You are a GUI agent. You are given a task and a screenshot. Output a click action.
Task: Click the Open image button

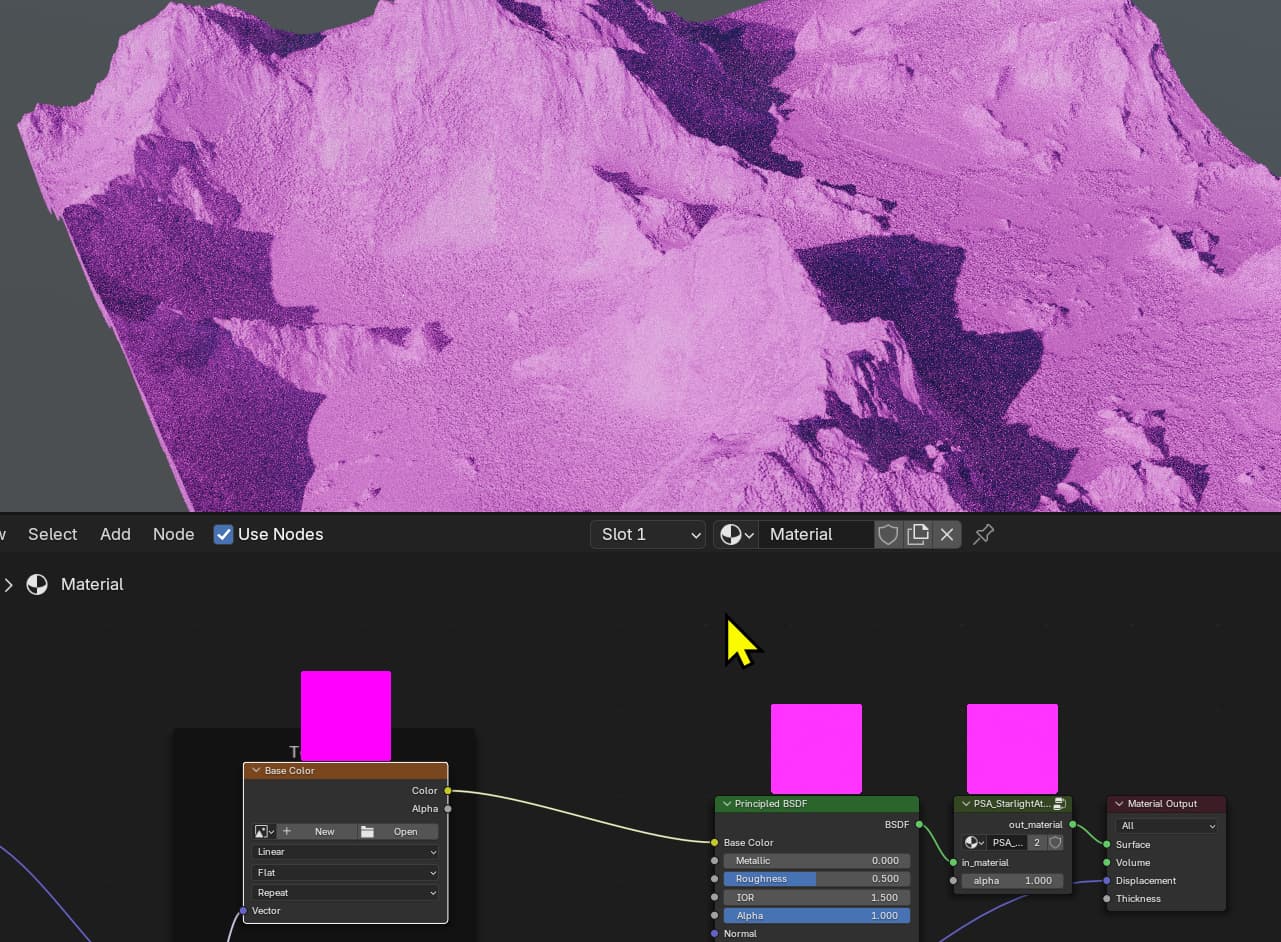click(397, 832)
